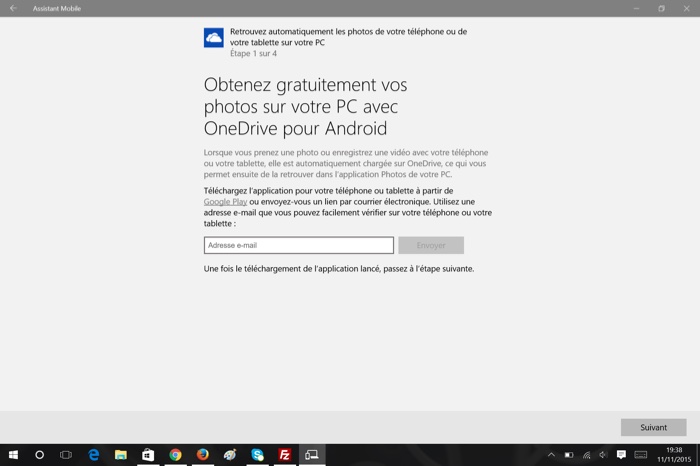Open the paint palette app on taskbar

pos(230,455)
